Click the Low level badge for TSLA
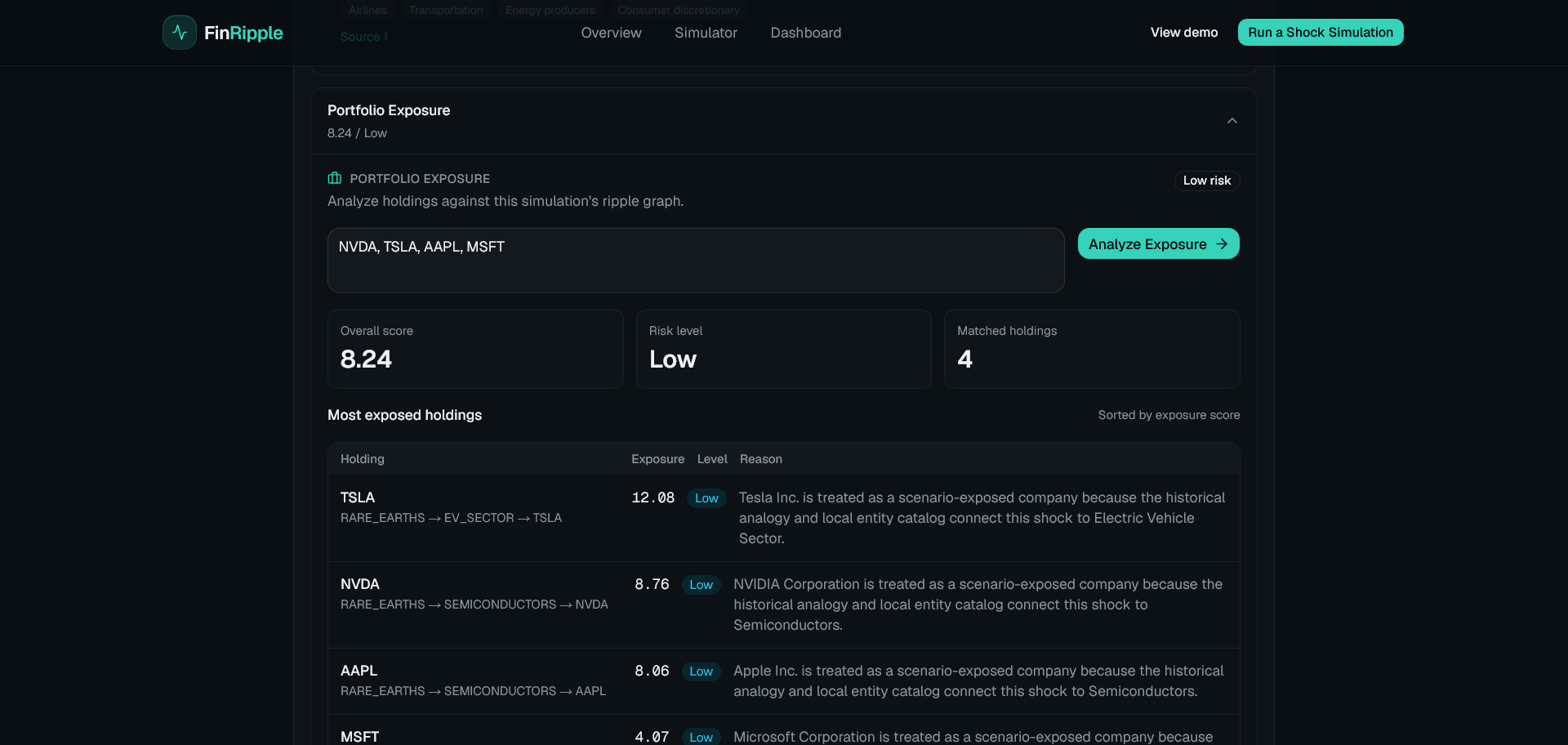The image size is (1568, 745). (706, 498)
